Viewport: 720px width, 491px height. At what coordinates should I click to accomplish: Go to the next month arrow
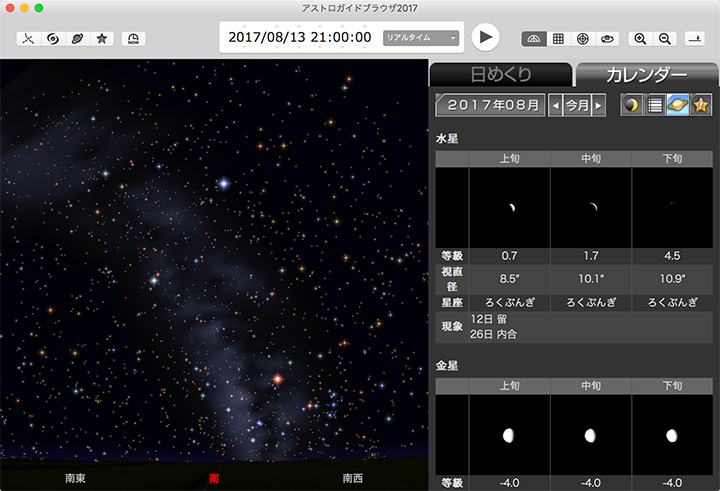[599, 106]
